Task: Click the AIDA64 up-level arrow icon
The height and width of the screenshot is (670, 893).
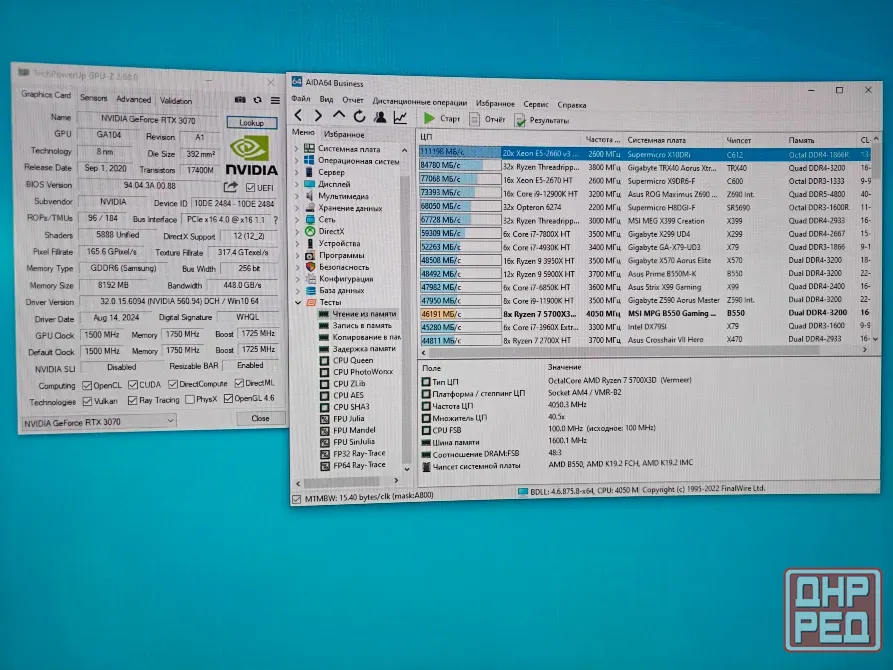Action: tap(339, 116)
